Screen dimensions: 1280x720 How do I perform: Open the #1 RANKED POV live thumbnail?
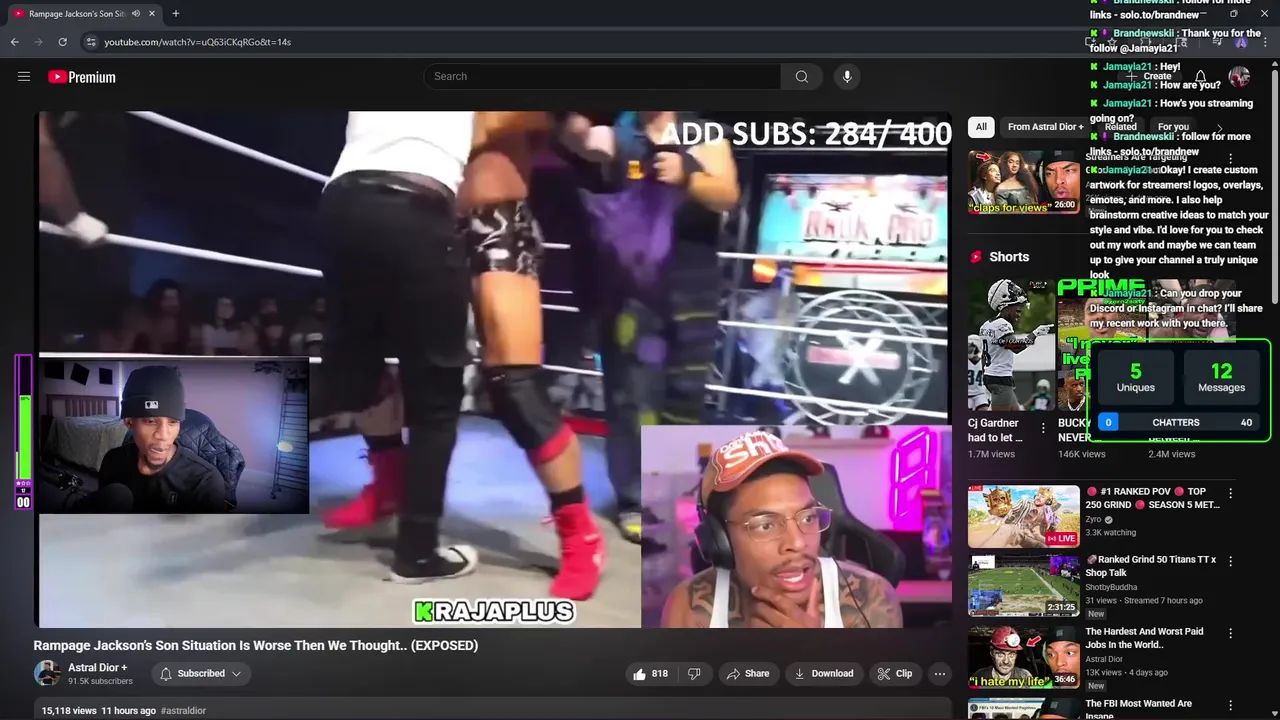coord(1023,516)
